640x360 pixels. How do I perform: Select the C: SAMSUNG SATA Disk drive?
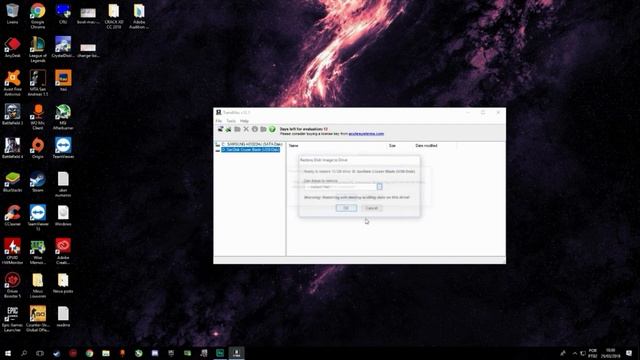point(252,144)
